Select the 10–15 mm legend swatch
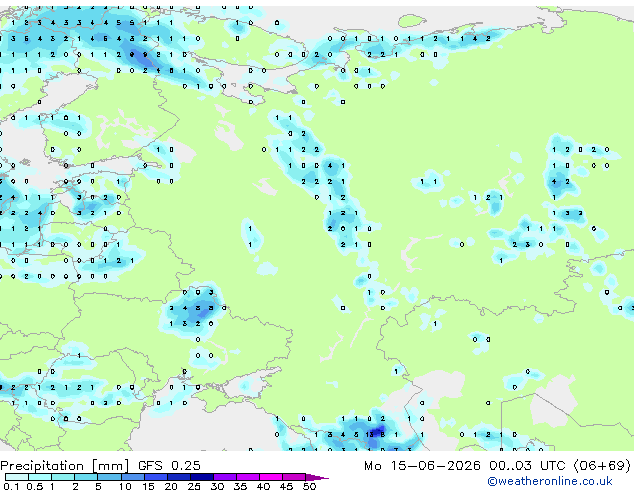This screenshot has height=490, width=634. tap(132, 477)
